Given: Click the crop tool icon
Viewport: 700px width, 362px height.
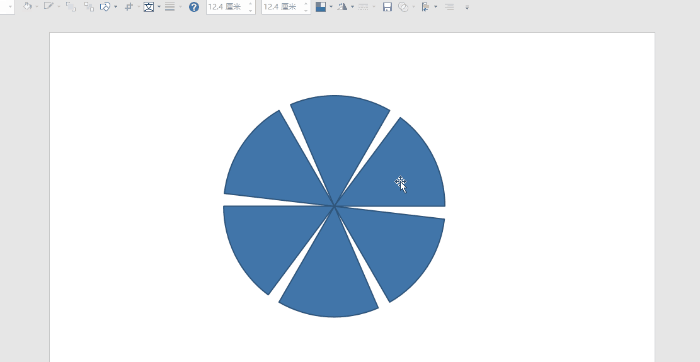Looking at the screenshot, I should [129, 7].
